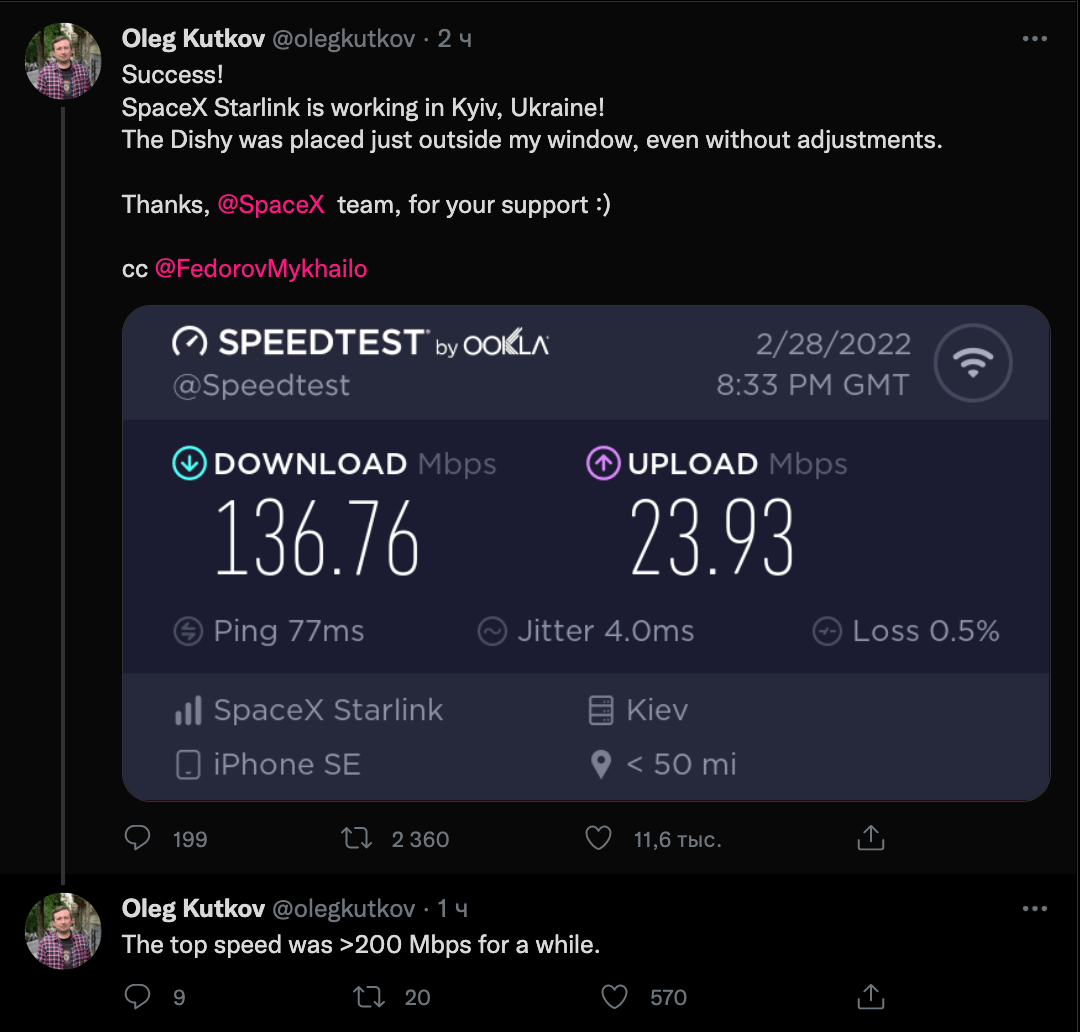Open the @SpaceX mention link
Viewport: 1080px width, 1032px height.
[x=271, y=205]
